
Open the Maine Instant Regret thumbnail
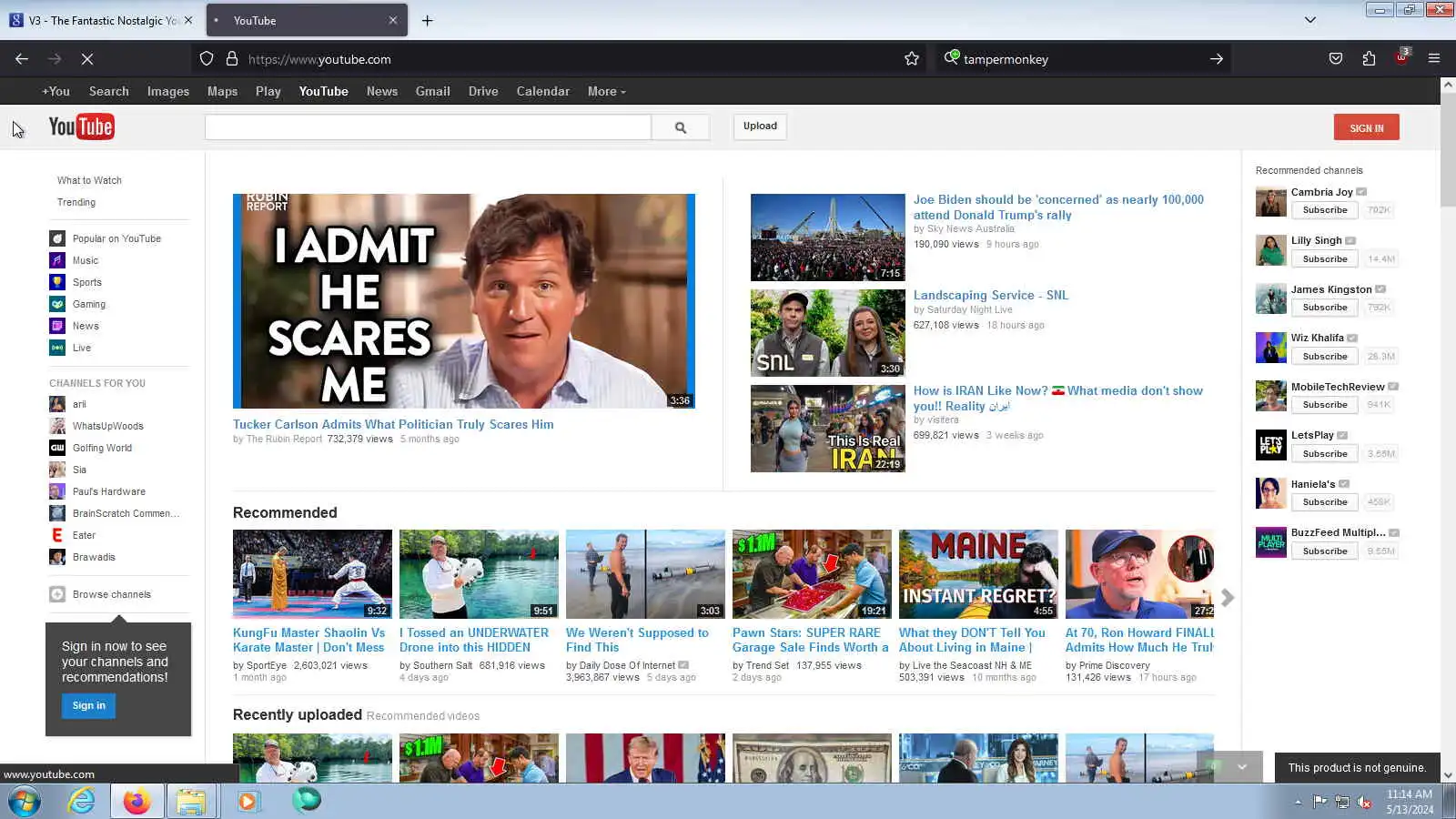(978, 574)
